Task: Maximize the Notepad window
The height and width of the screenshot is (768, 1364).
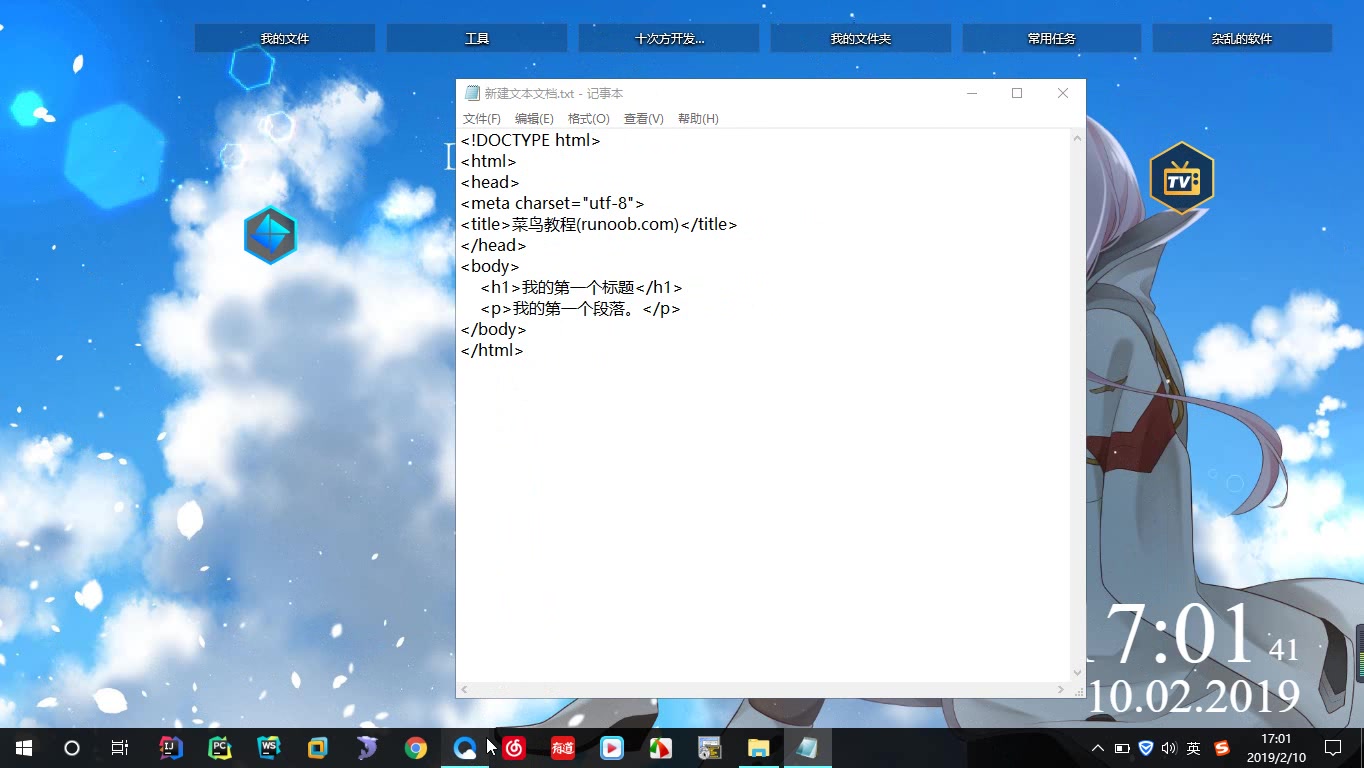Action: 1017,93
